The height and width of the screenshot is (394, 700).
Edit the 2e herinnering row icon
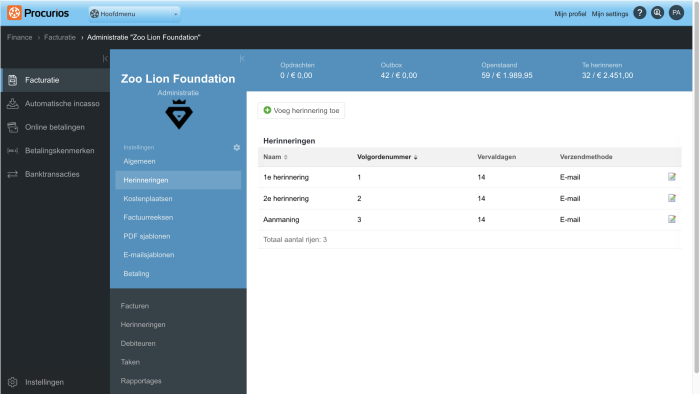point(671,198)
